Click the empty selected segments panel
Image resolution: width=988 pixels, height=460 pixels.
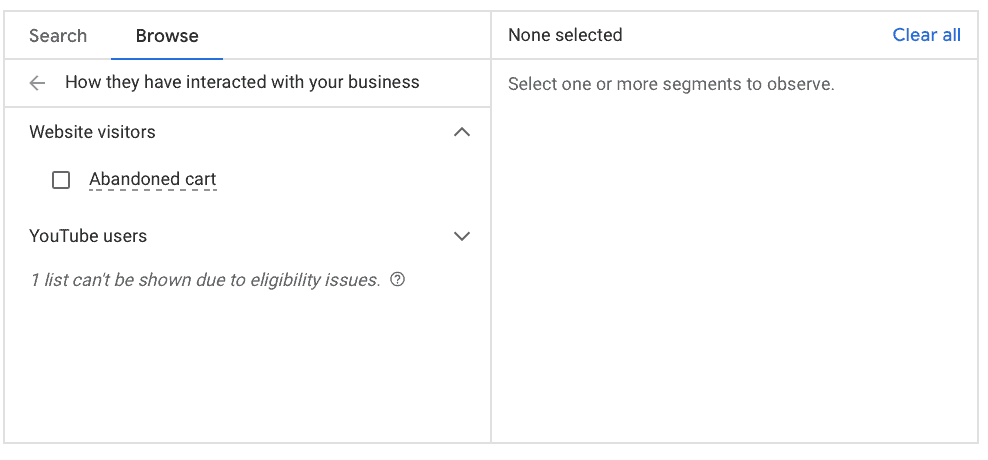[734, 270]
